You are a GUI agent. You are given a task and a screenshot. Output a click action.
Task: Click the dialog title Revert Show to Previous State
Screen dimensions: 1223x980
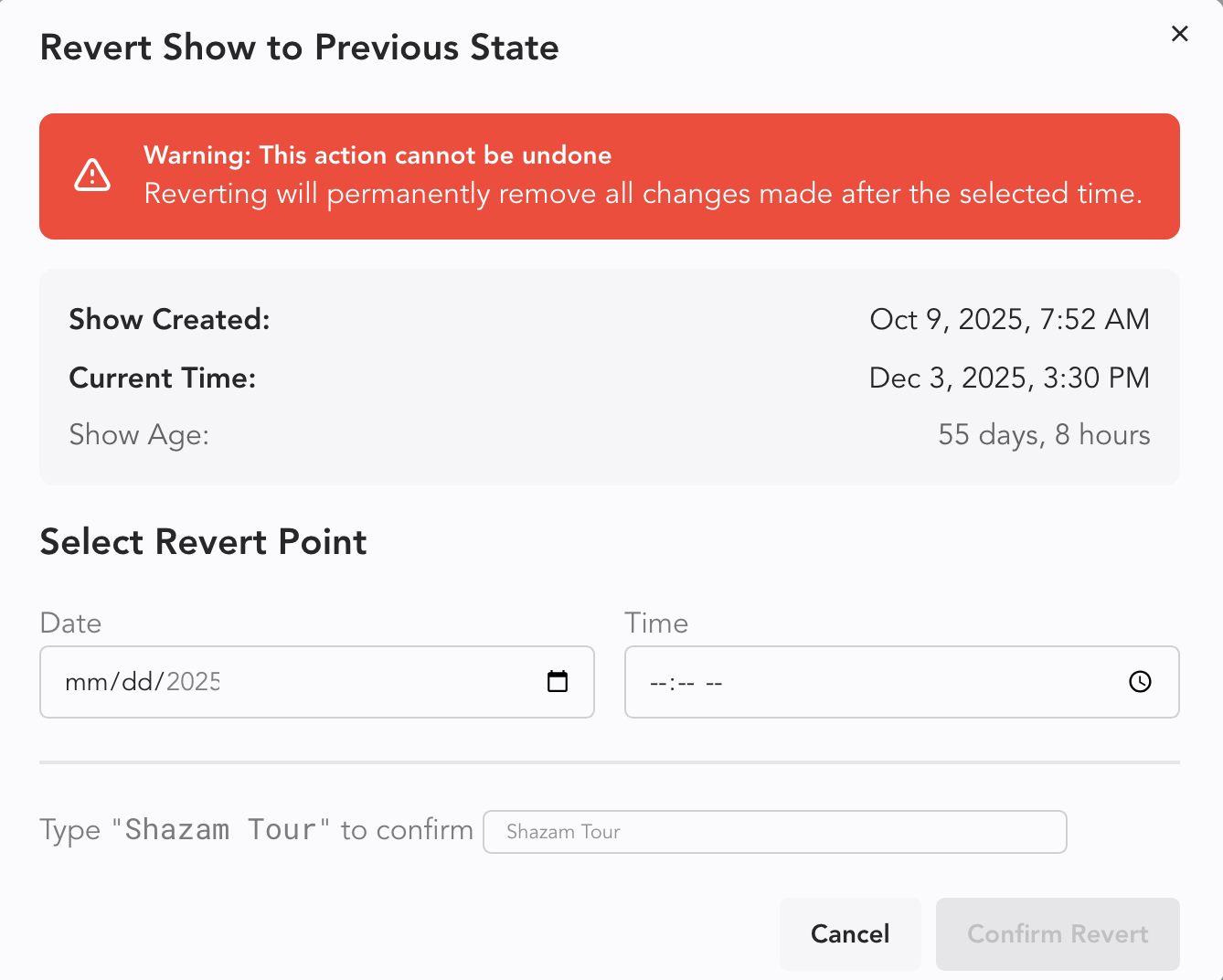299,48
